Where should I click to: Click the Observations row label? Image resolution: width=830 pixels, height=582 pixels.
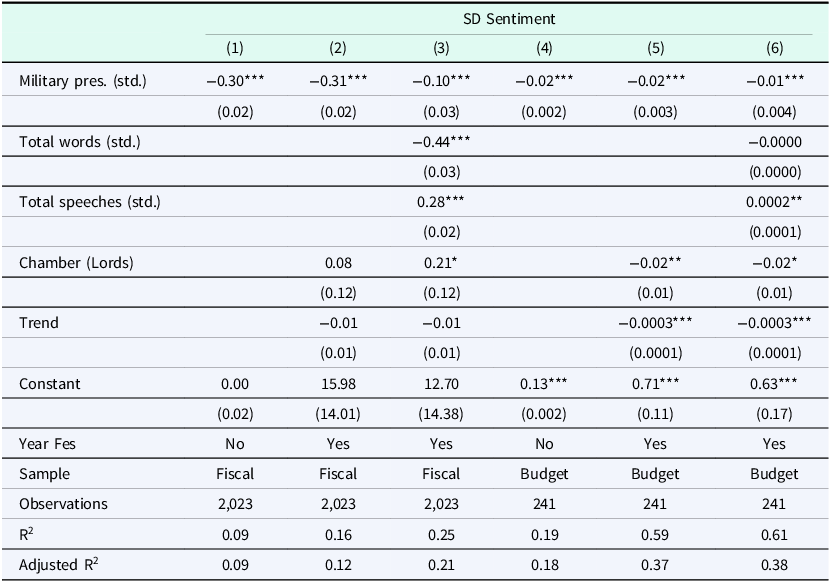click(x=62, y=503)
